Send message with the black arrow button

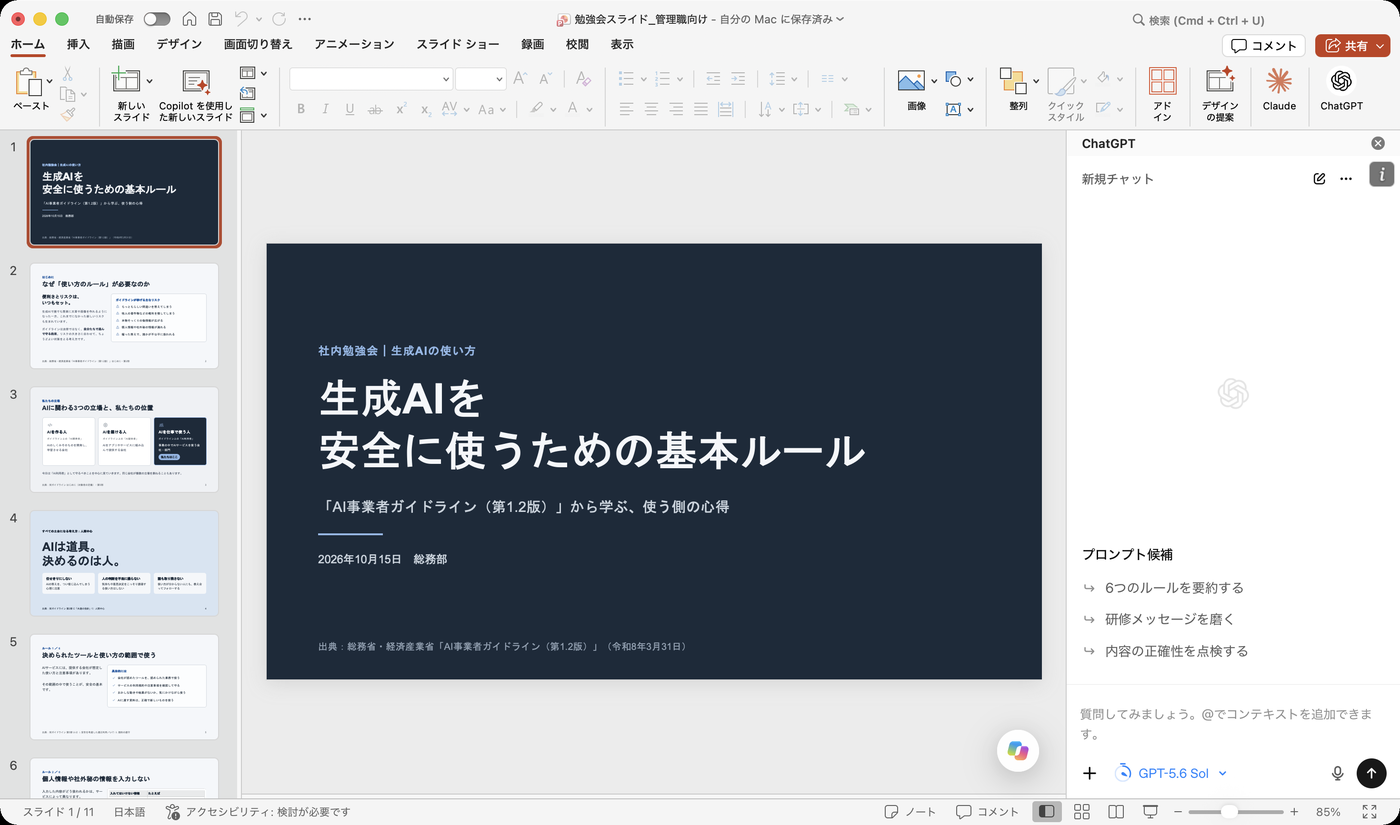pyautogui.click(x=1371, y=773)
